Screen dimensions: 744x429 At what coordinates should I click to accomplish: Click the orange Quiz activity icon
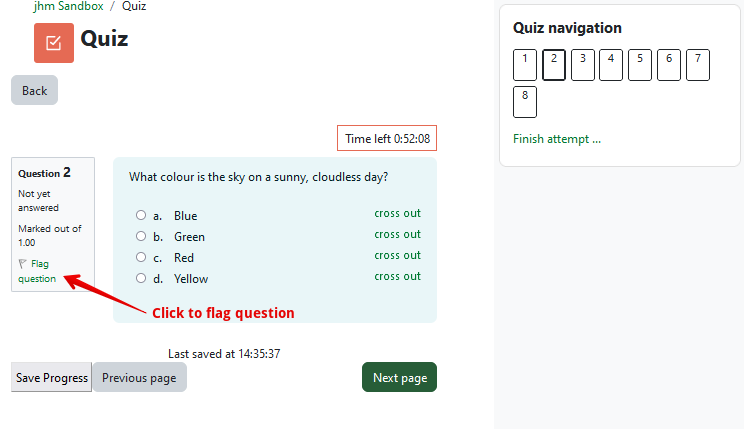pos(54,43)
